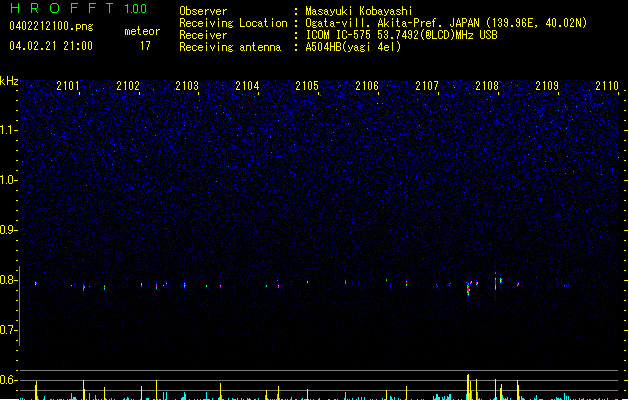
Task: Select the file name 0402212100.png
Action: [x=51, y=26]
